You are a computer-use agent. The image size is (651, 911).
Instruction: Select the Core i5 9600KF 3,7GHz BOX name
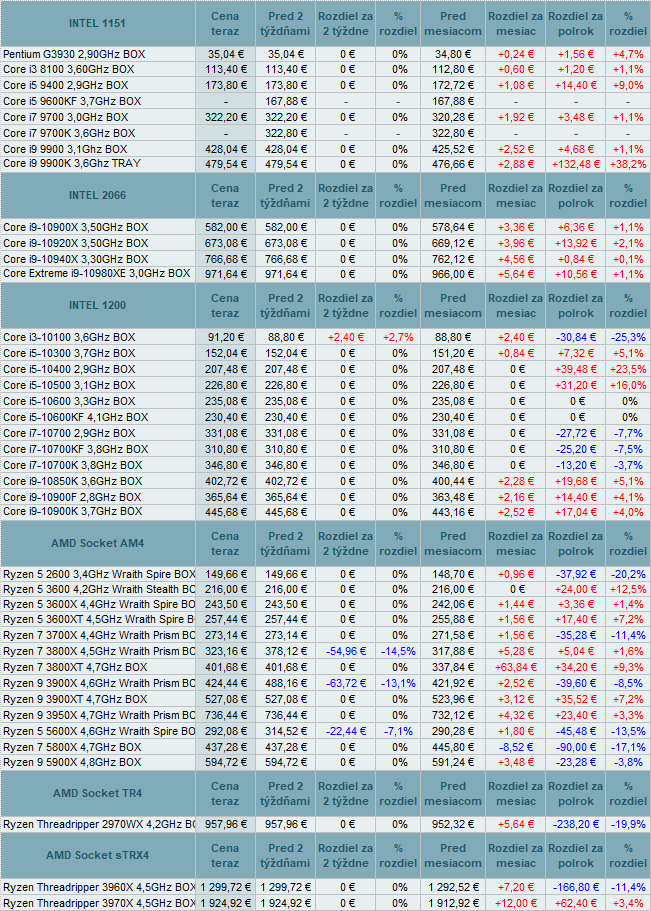(x=72, y=101)
